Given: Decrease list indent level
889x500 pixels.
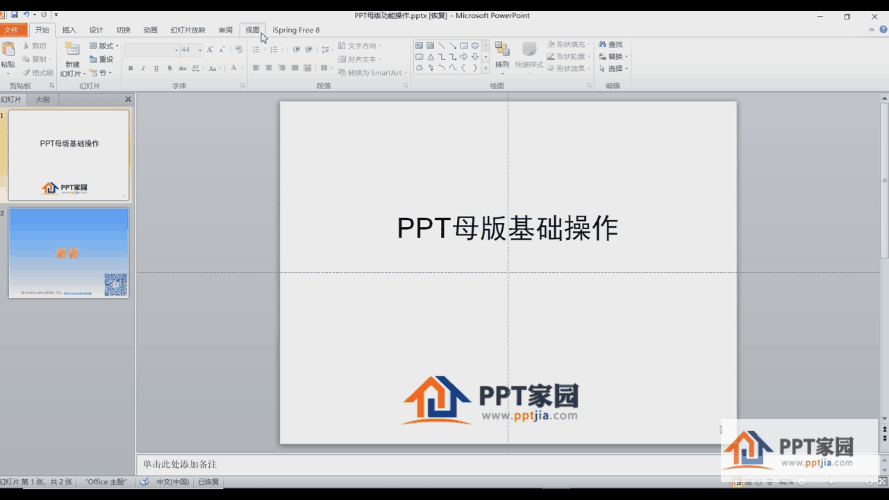Looking at the screenshot, I should click(x=297, y=50).
